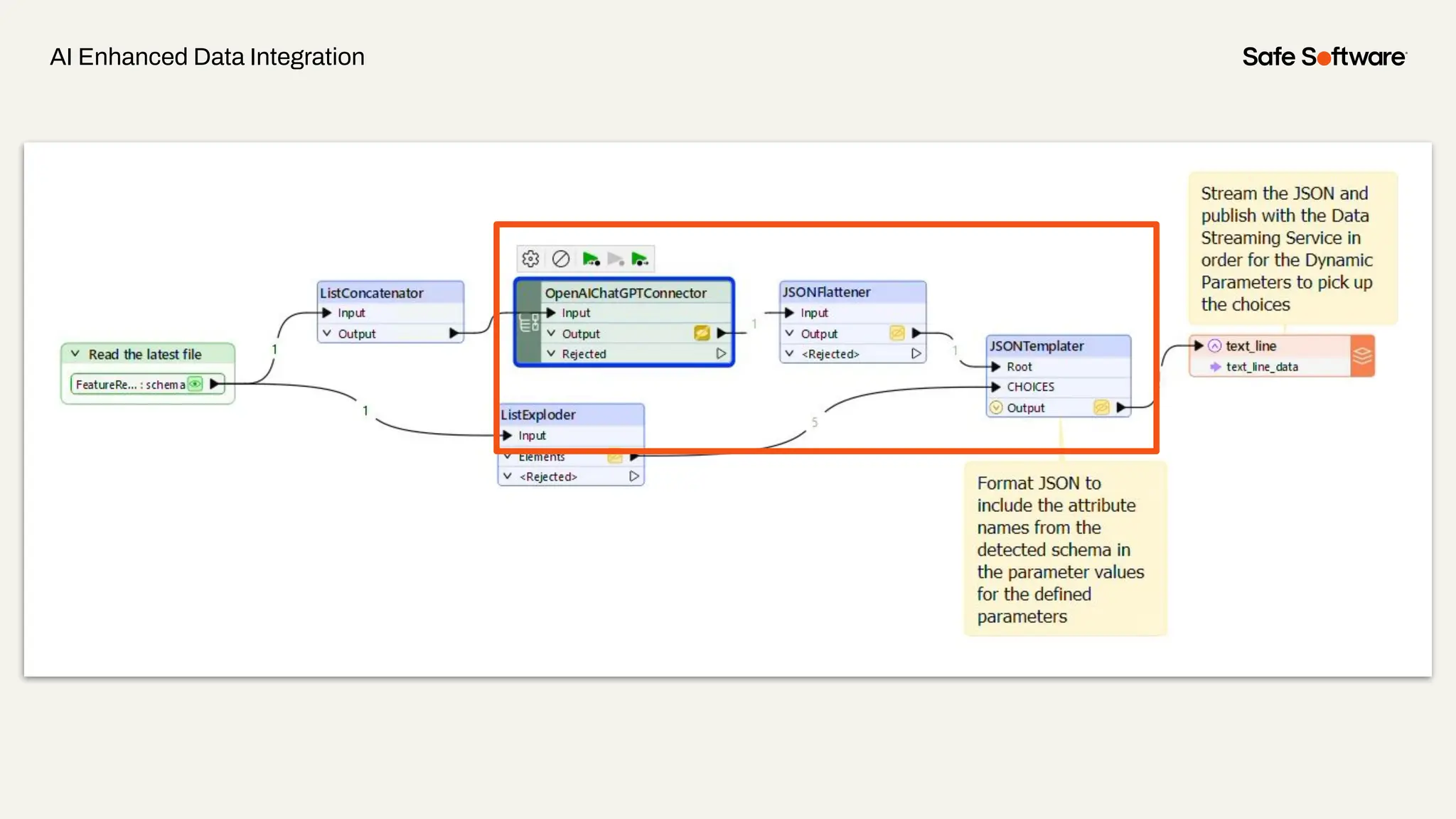Collapse the text_line feature type

[x=1215, y=346]
